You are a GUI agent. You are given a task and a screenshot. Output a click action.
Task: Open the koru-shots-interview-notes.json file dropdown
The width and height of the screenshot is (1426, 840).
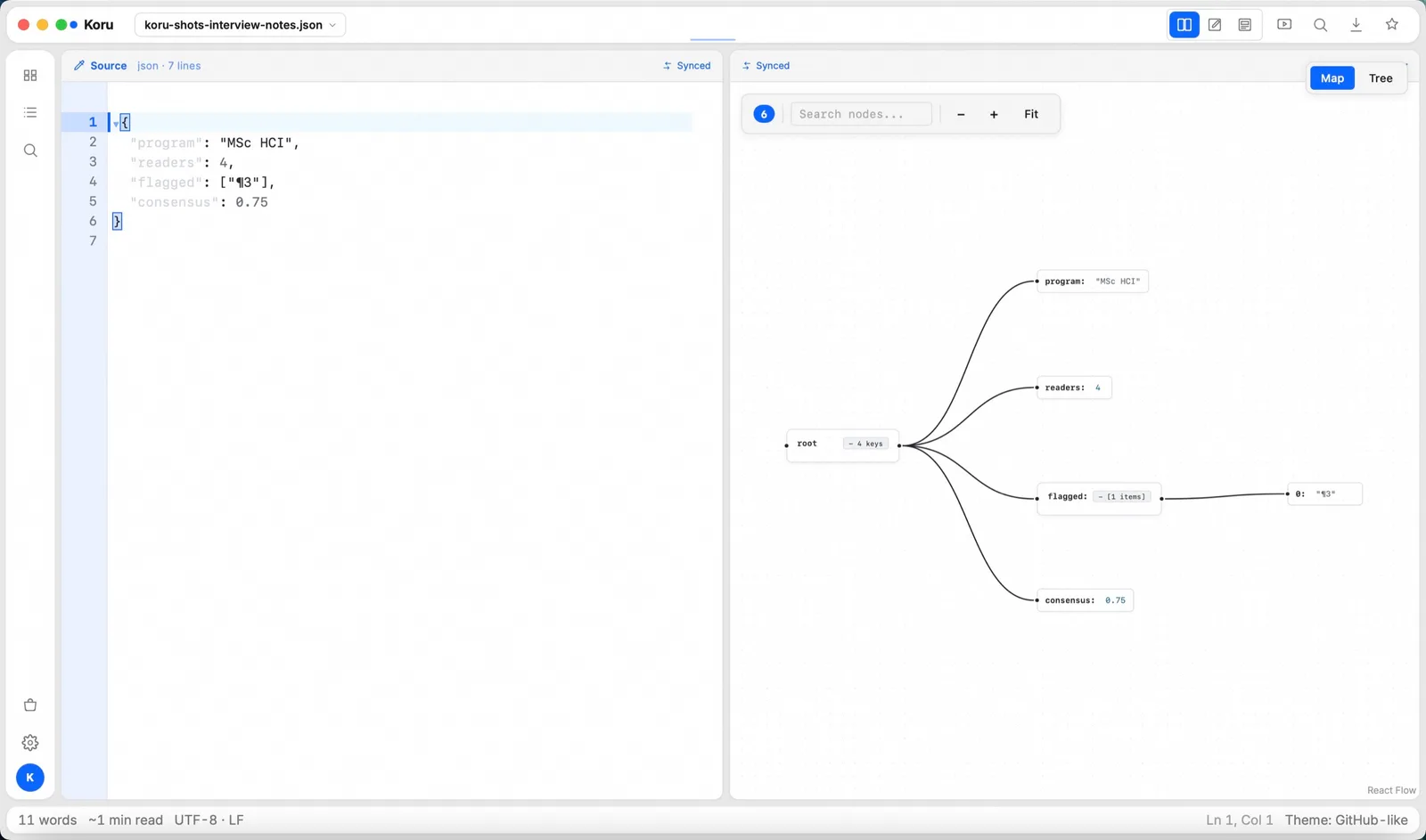point(241,25)
